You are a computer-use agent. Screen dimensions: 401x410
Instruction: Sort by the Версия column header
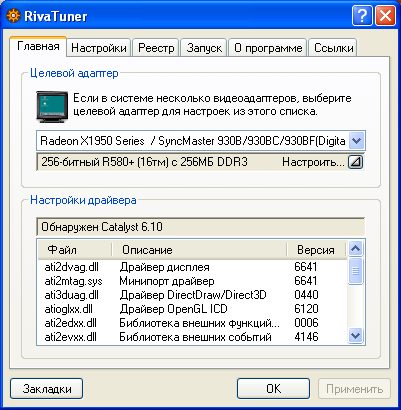click(x=316, y=250)
